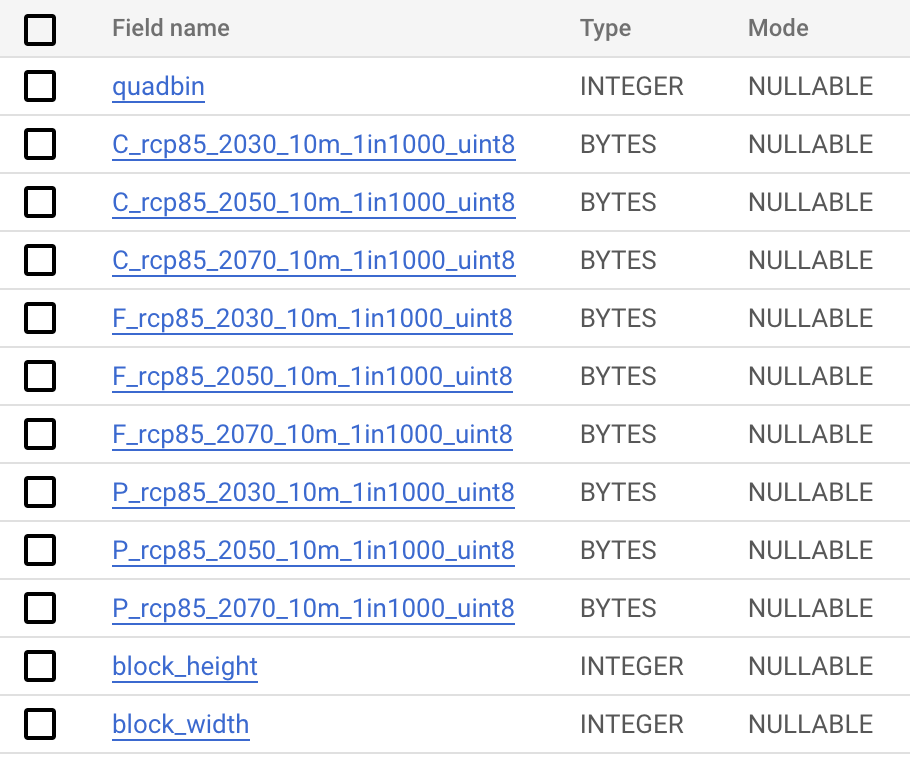Check the box next to F_rcp85_2030_10m_1in1000_uint8
This screenshot has width=910, height=760.
click(40, 318)
